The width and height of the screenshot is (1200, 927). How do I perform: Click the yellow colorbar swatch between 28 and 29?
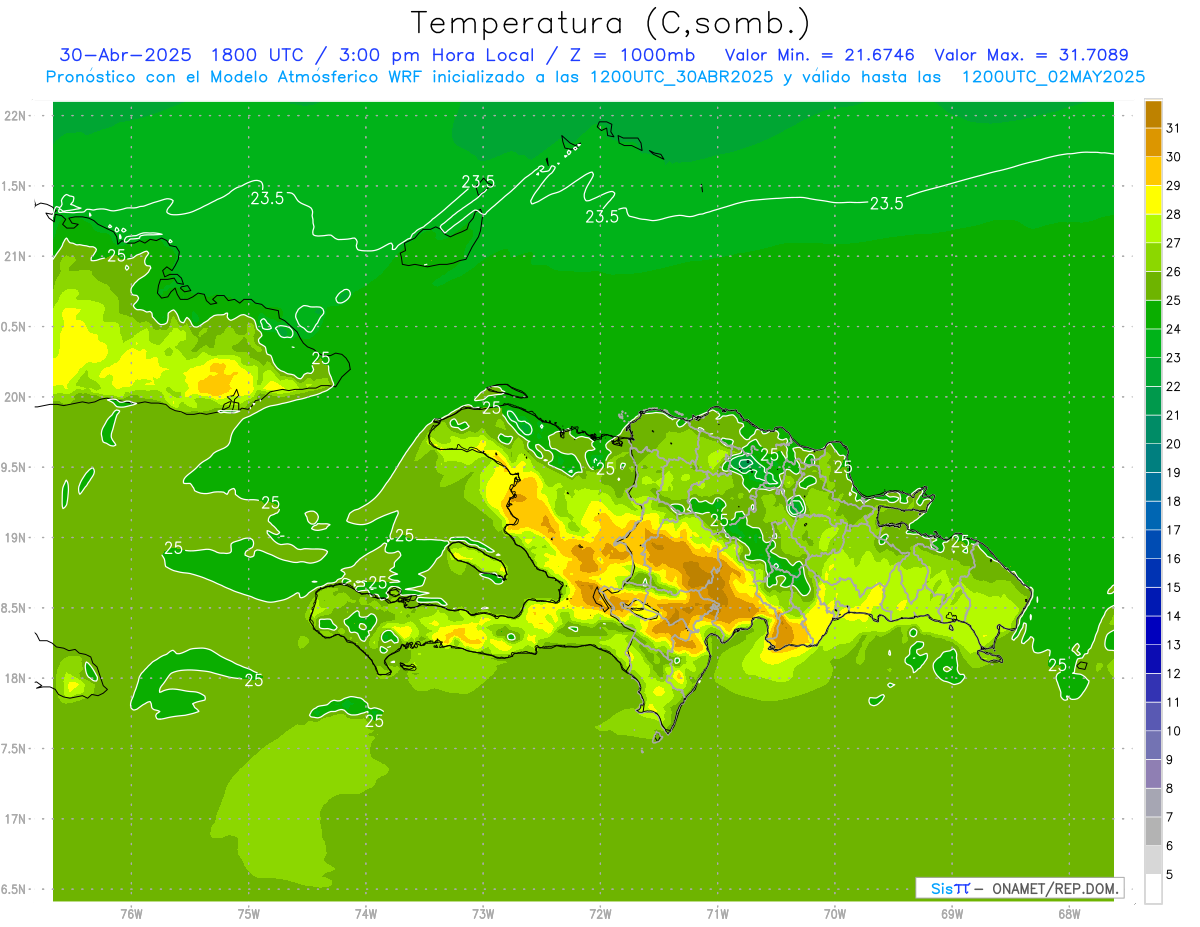[1153, 200]
